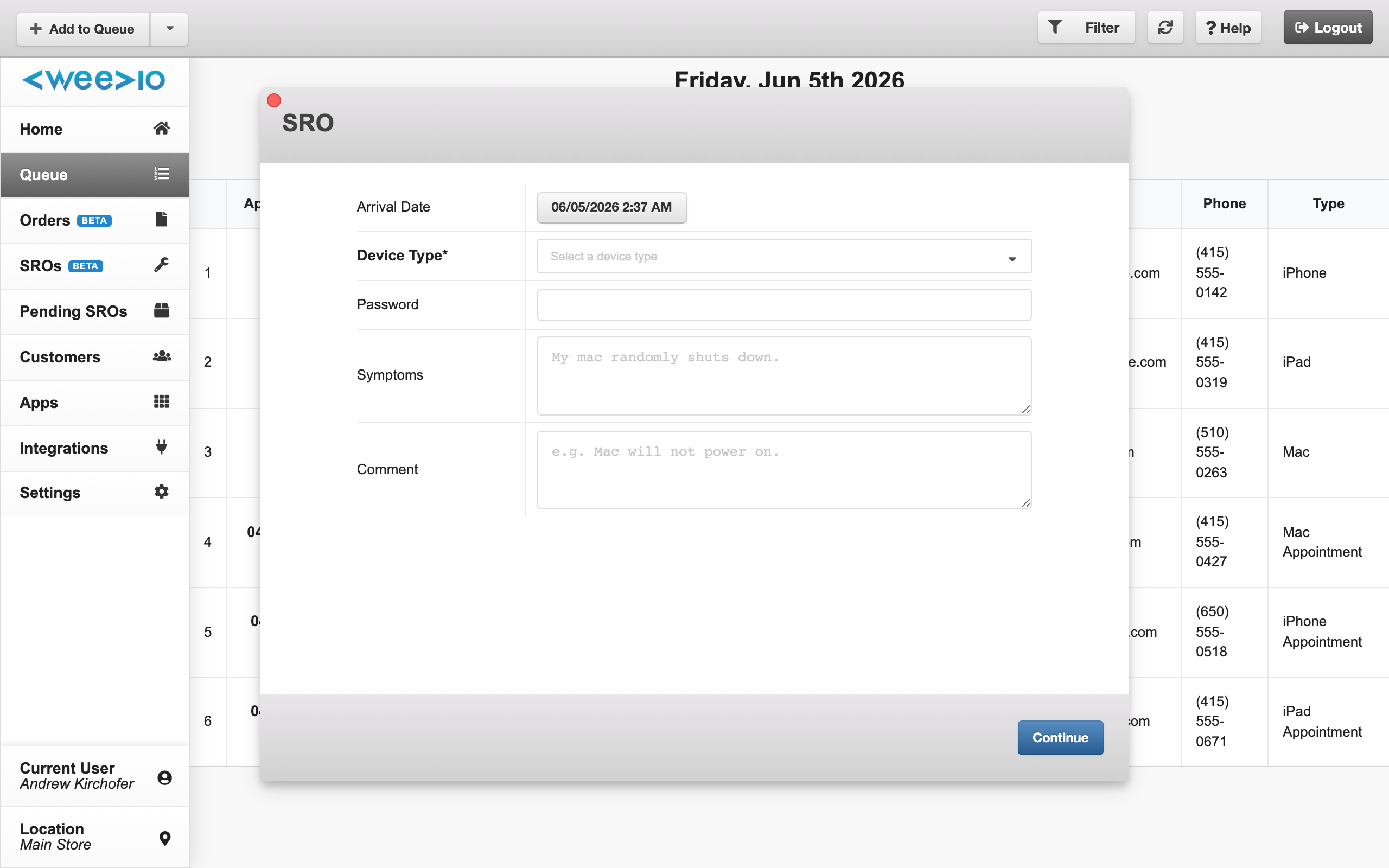Go to SROs BETA section
The height and width of the screenshot is (868, 1389).
click(95, 266)
